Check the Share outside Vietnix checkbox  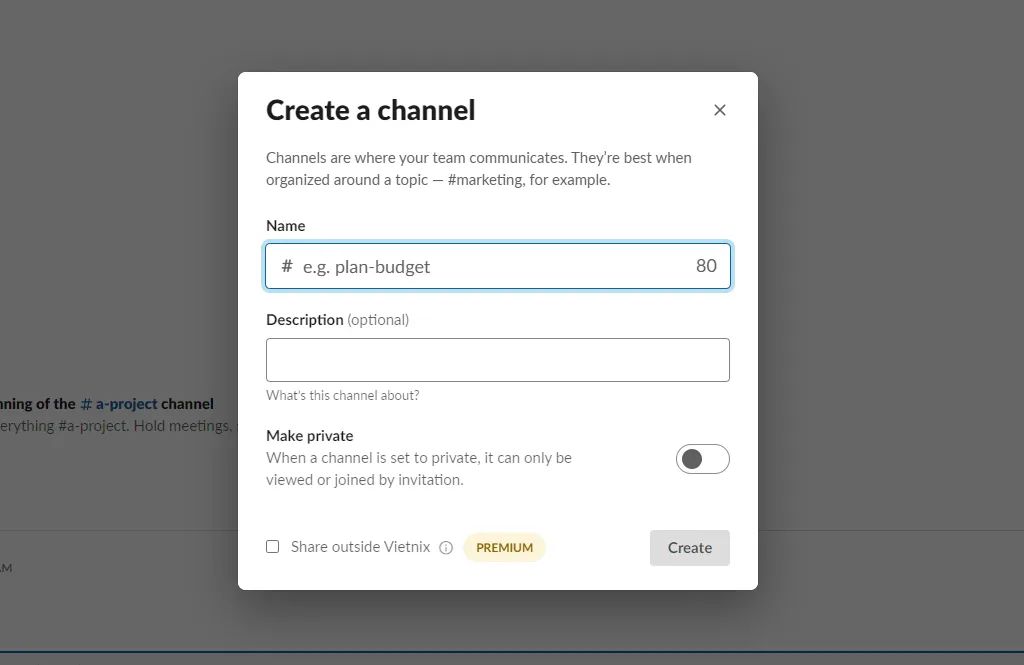tap(272, 546)
